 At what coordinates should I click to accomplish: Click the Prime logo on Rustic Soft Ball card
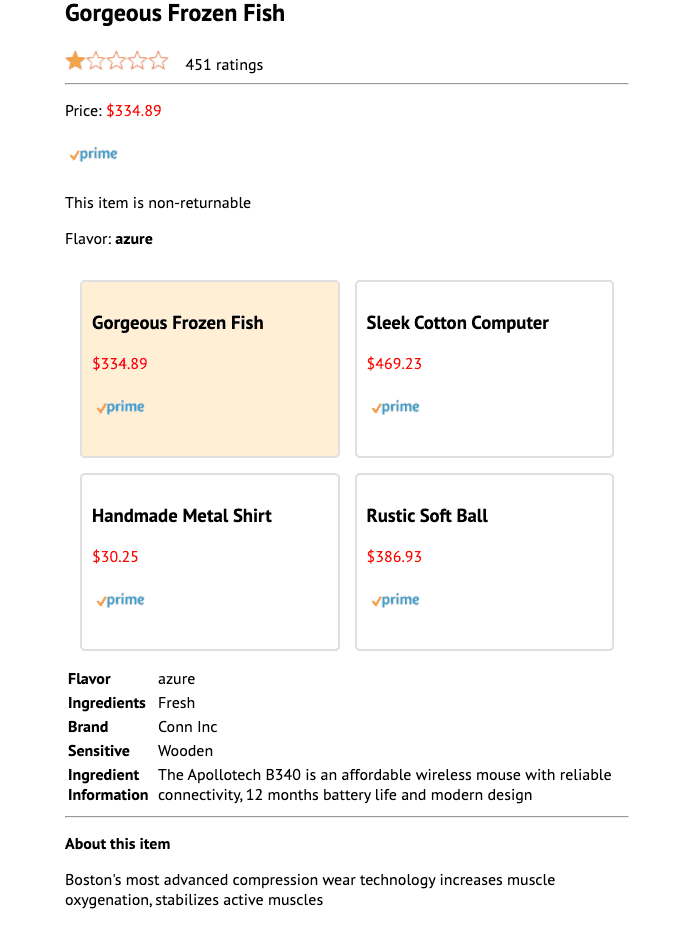tap(395, 599)
